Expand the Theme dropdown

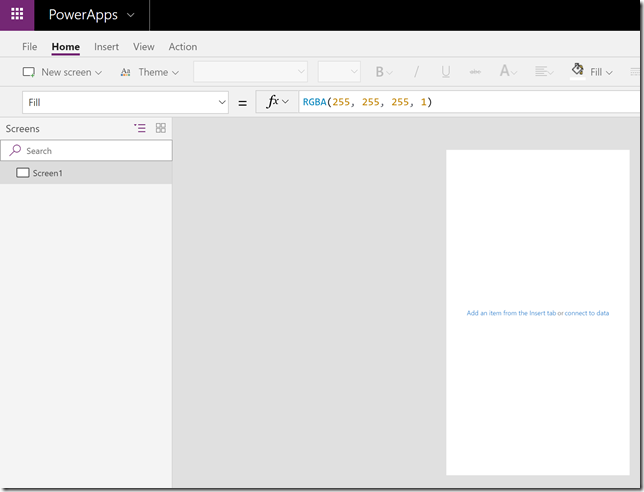tap(150, 72)
